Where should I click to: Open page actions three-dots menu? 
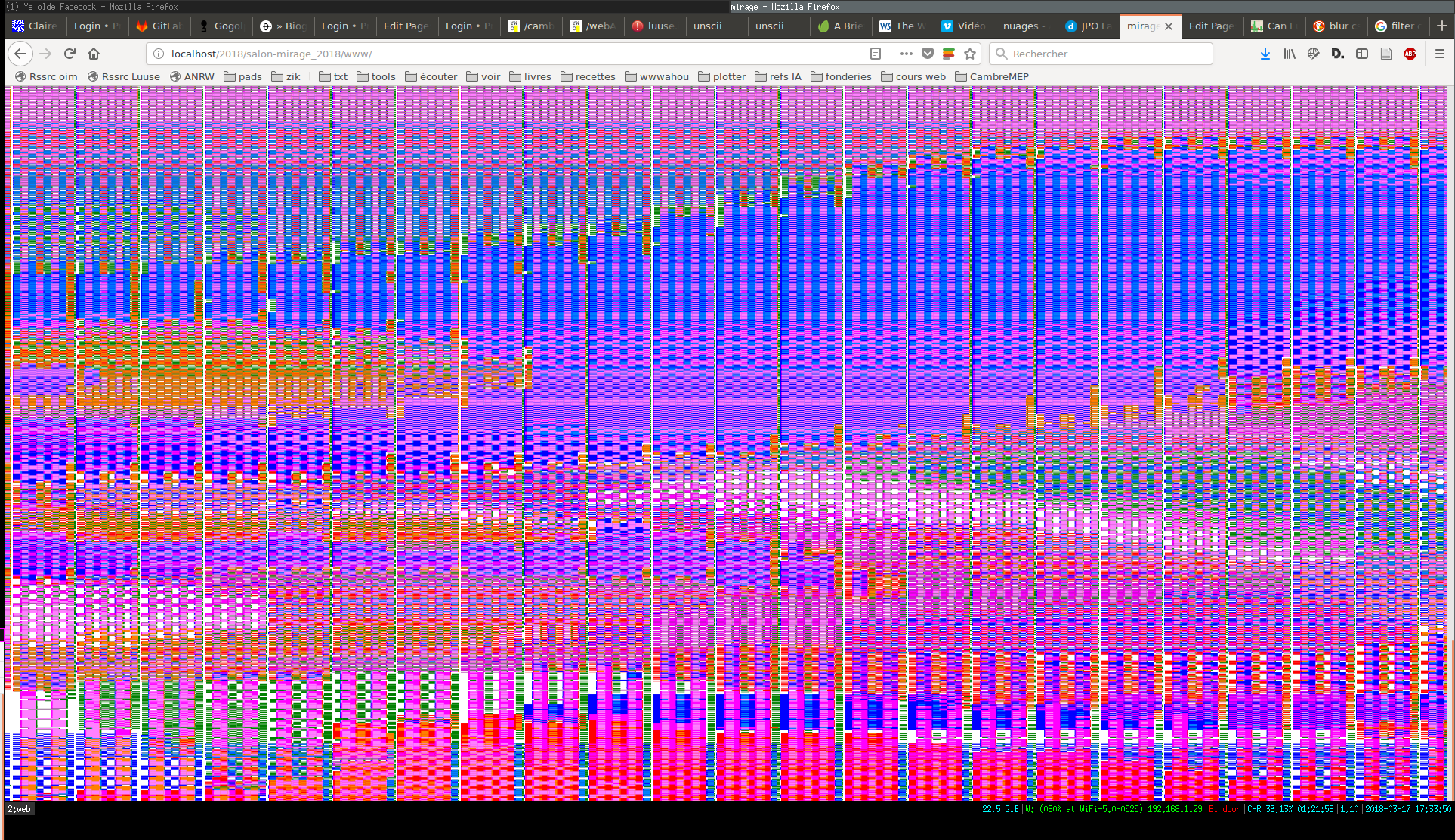point(907,54)
